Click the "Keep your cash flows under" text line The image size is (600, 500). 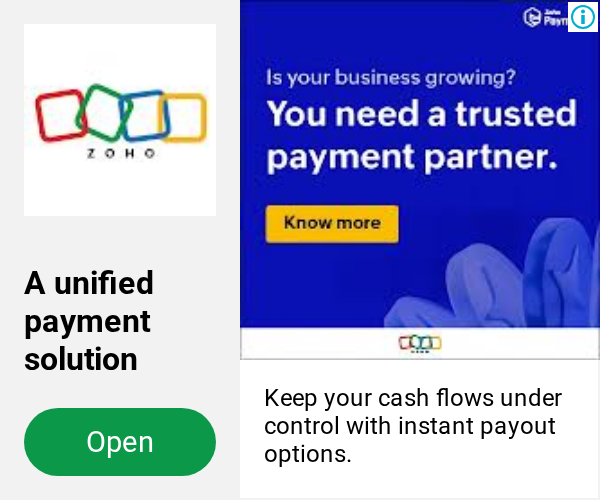click(x=413, y=398)
